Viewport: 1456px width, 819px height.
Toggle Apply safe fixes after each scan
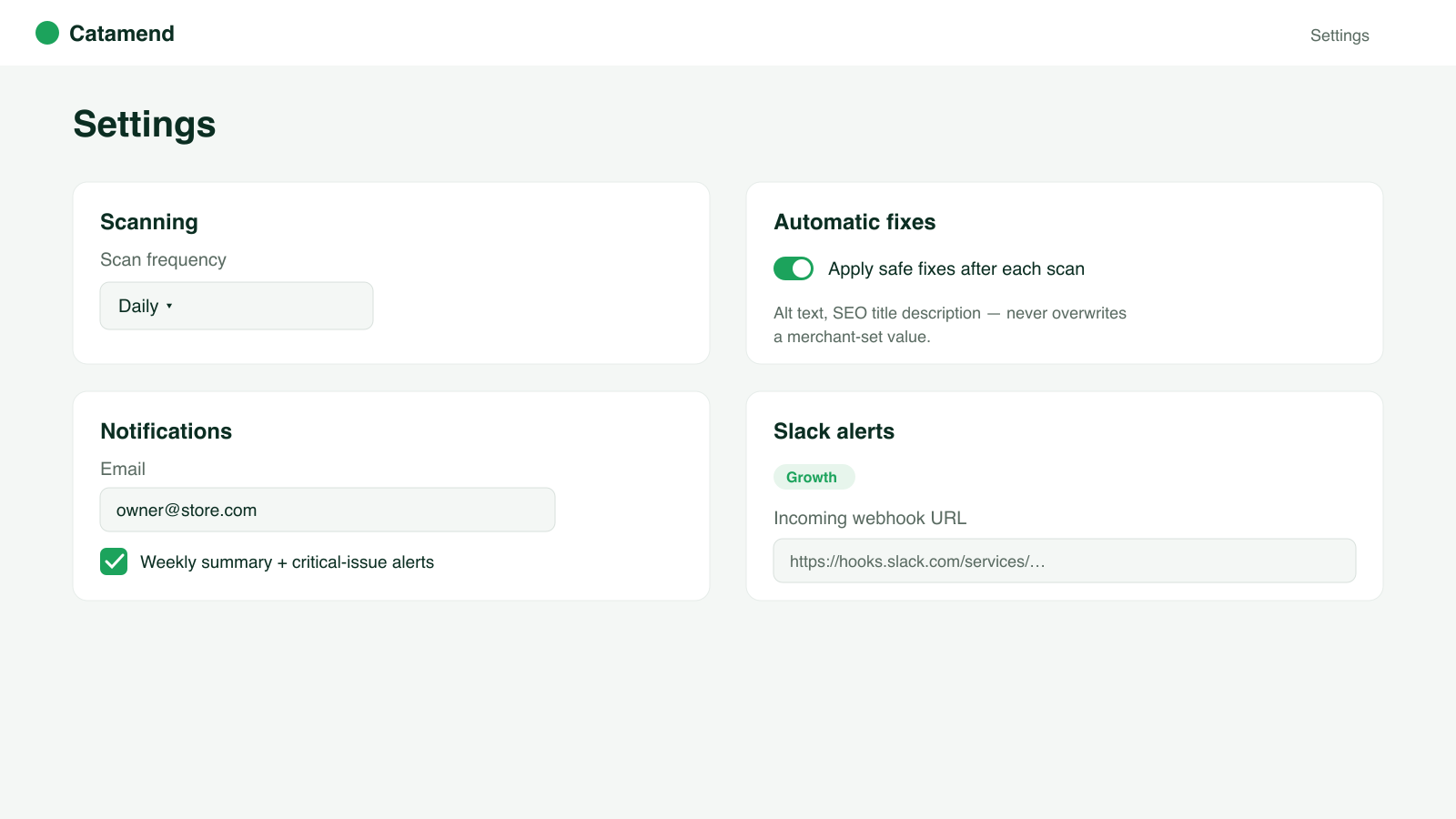[794, 268]
